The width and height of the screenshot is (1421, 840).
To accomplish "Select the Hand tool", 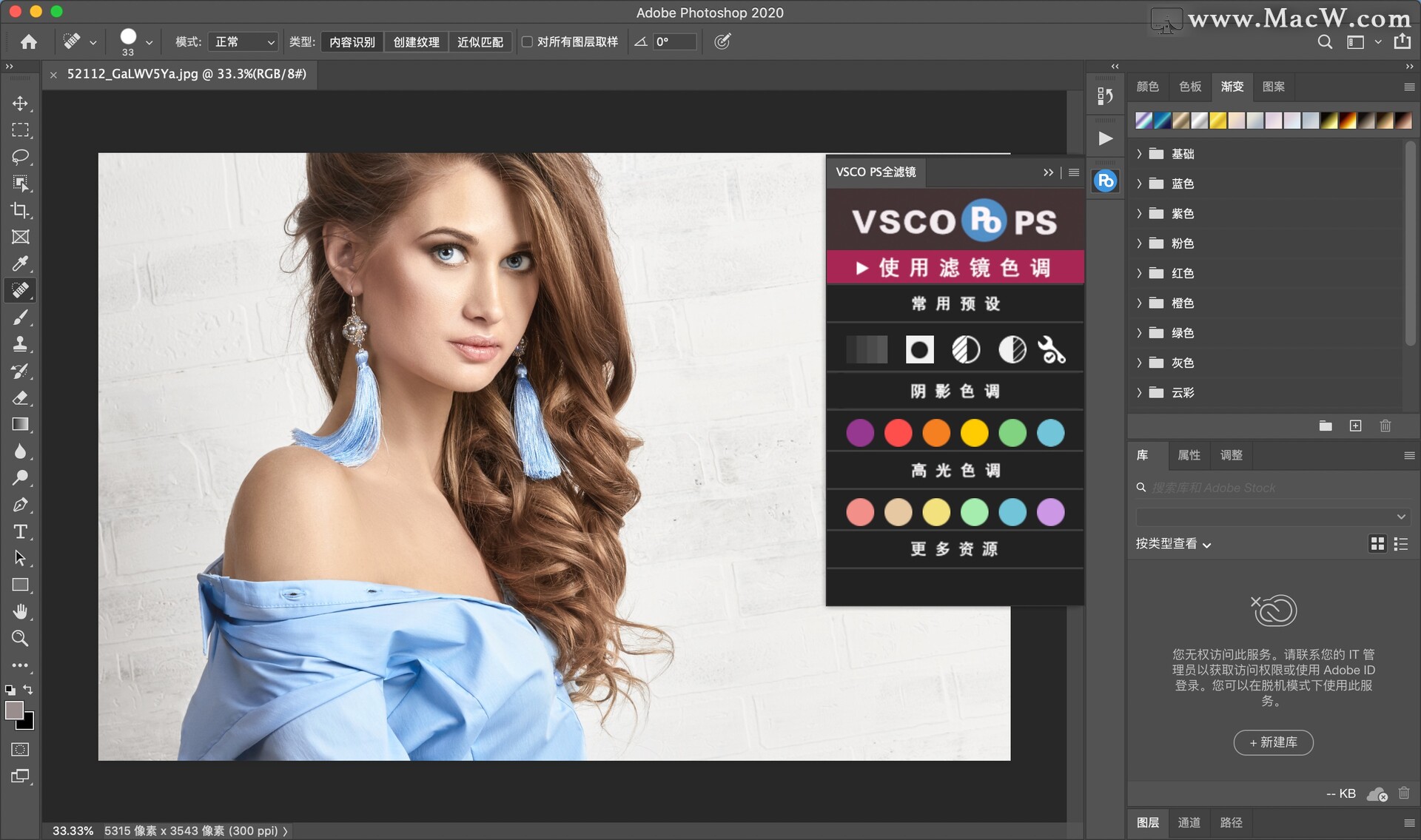I will pyautogui.click(x=20, y=611).
